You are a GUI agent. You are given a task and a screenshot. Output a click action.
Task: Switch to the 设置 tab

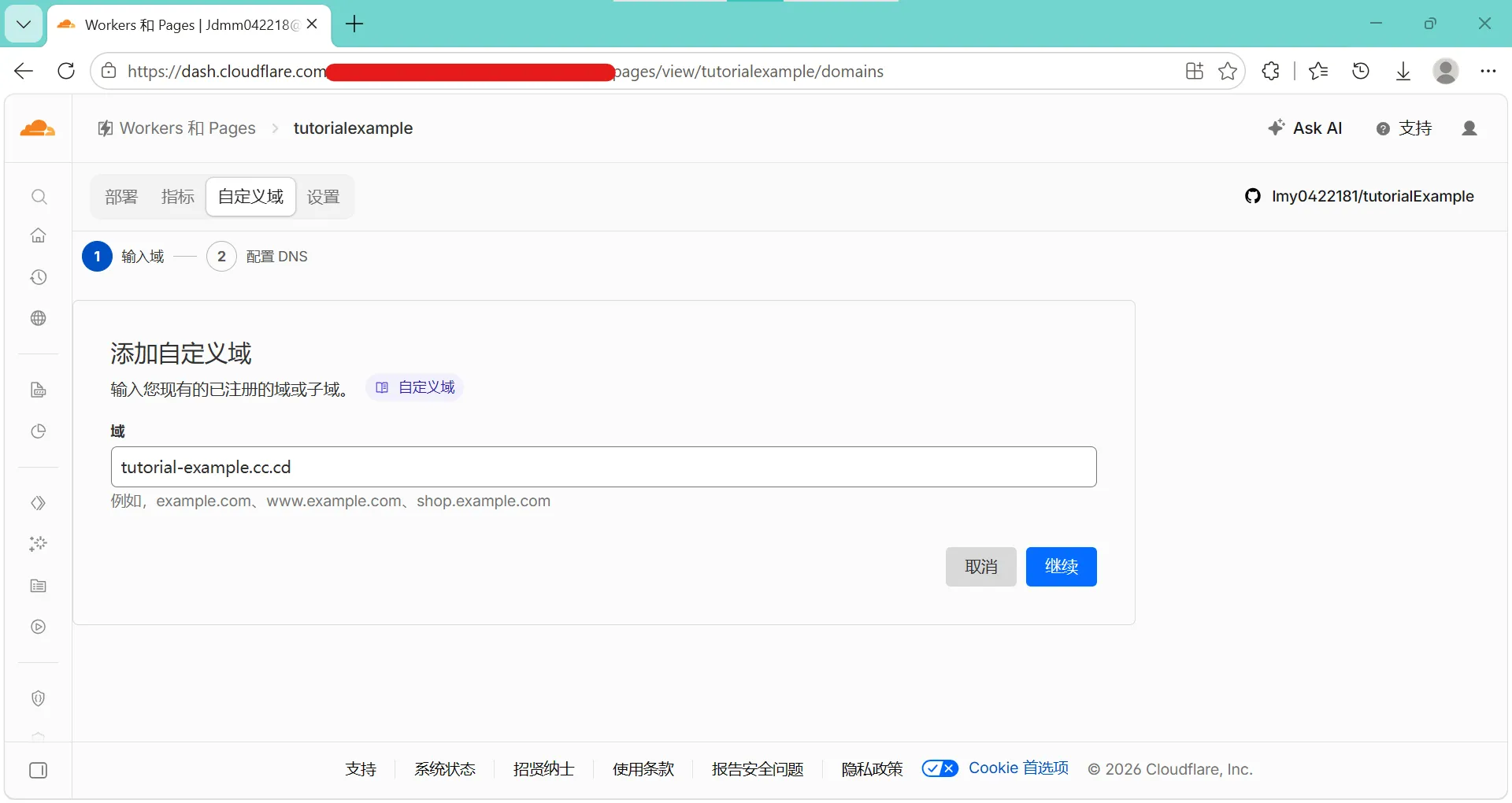[x=323, y=197]
